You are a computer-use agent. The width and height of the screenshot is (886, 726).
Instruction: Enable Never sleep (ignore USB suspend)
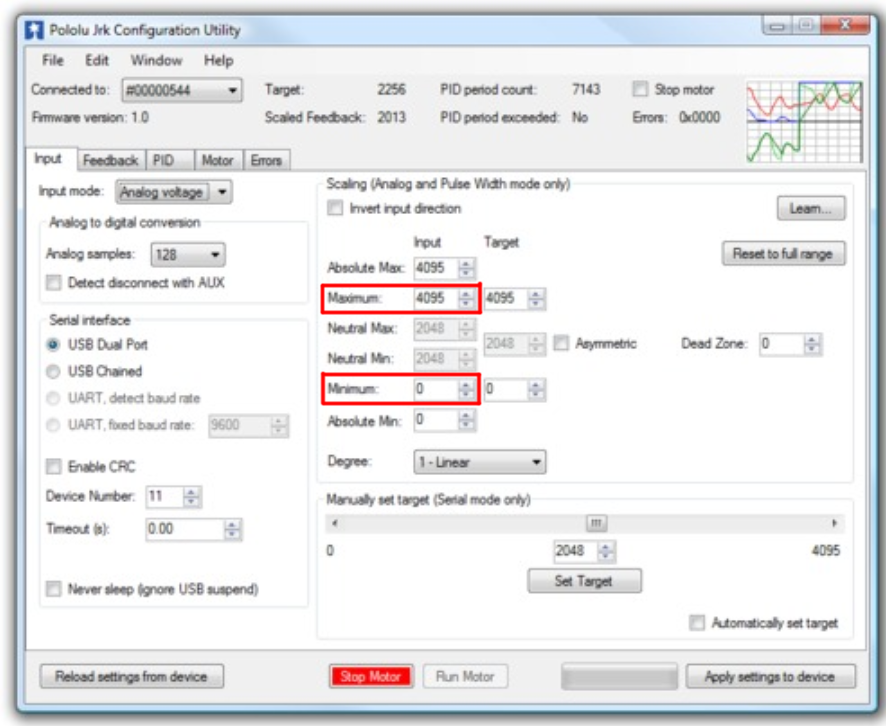54,589
